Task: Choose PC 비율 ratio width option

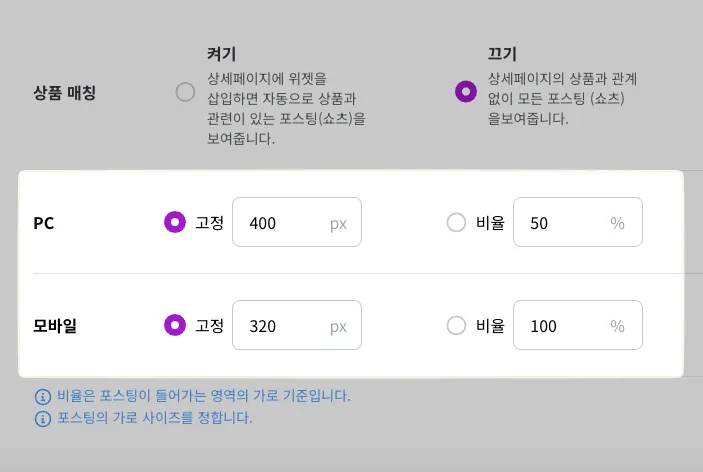Action: (456, 222)
